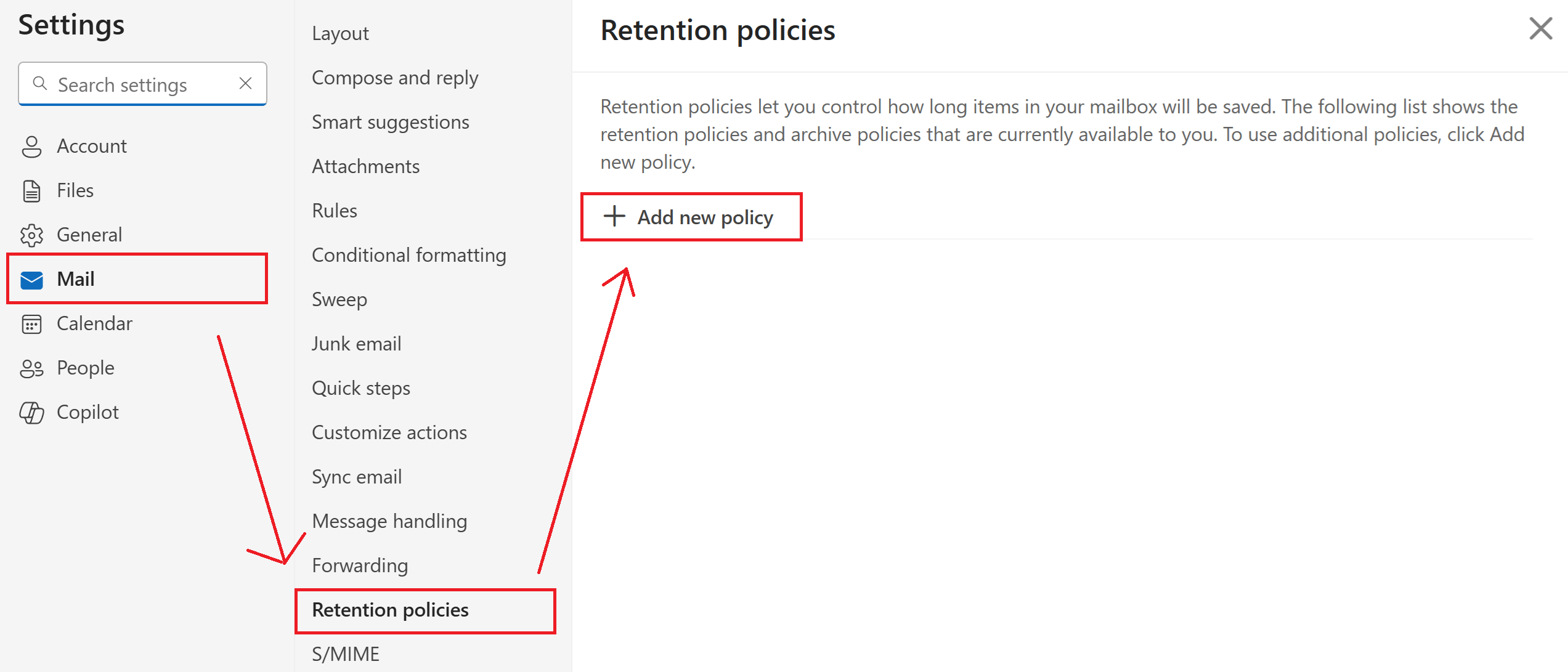1568x672 pixels.
Task: Go to Forwarding settings
Action: [360, 565]
